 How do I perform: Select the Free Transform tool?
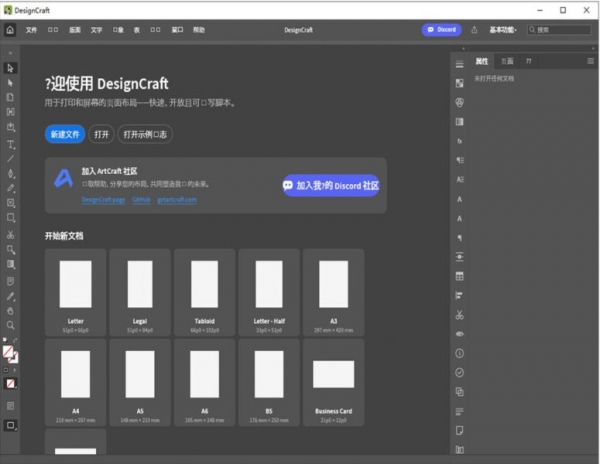(x=10, y=250)
